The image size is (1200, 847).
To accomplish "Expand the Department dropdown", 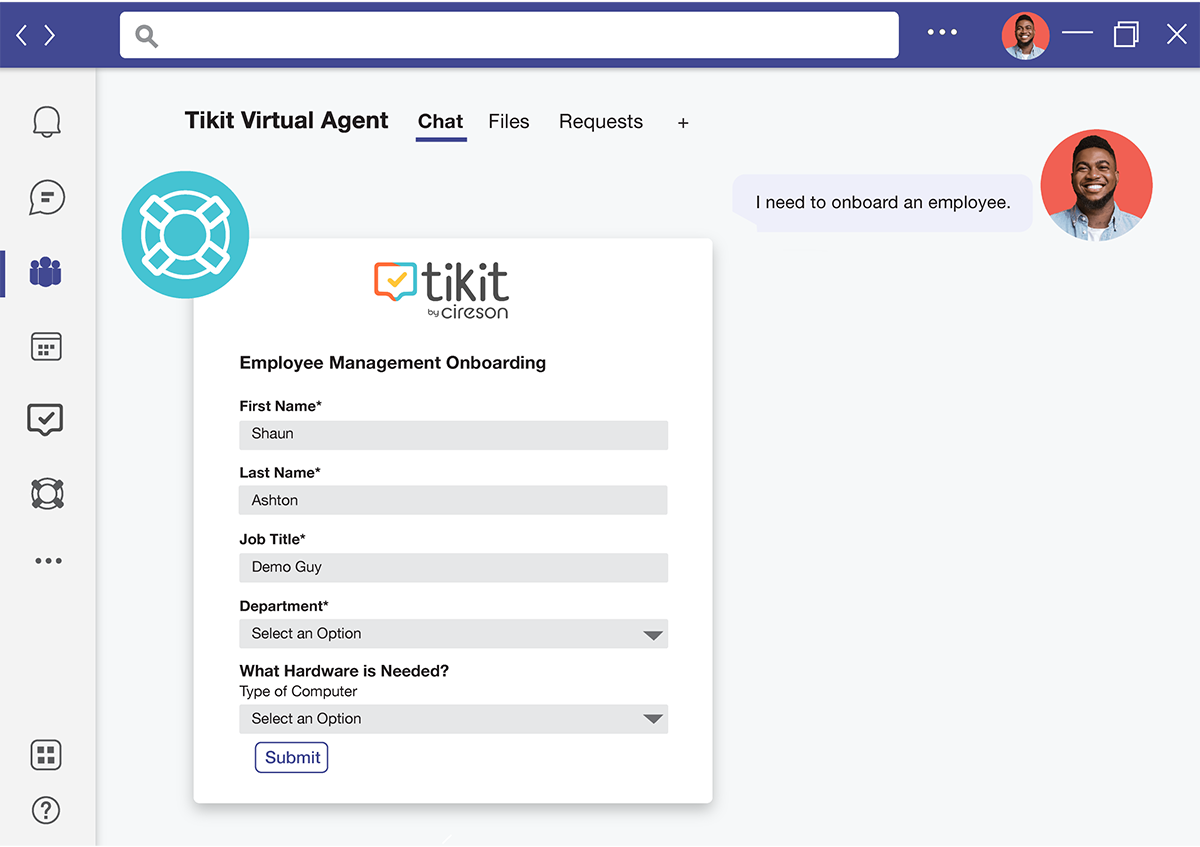I will pos(453,634).
